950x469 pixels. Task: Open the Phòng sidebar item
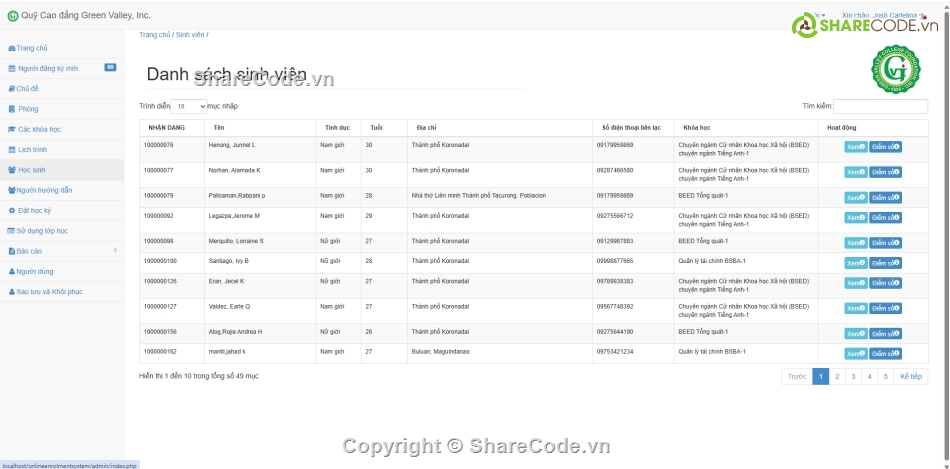click(28, 109)
